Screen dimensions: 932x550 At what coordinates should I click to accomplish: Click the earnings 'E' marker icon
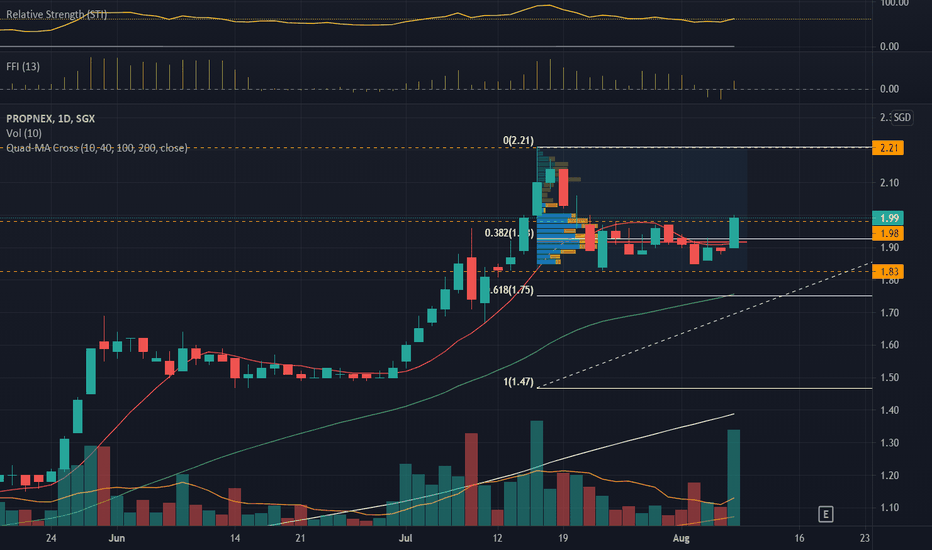825,514
